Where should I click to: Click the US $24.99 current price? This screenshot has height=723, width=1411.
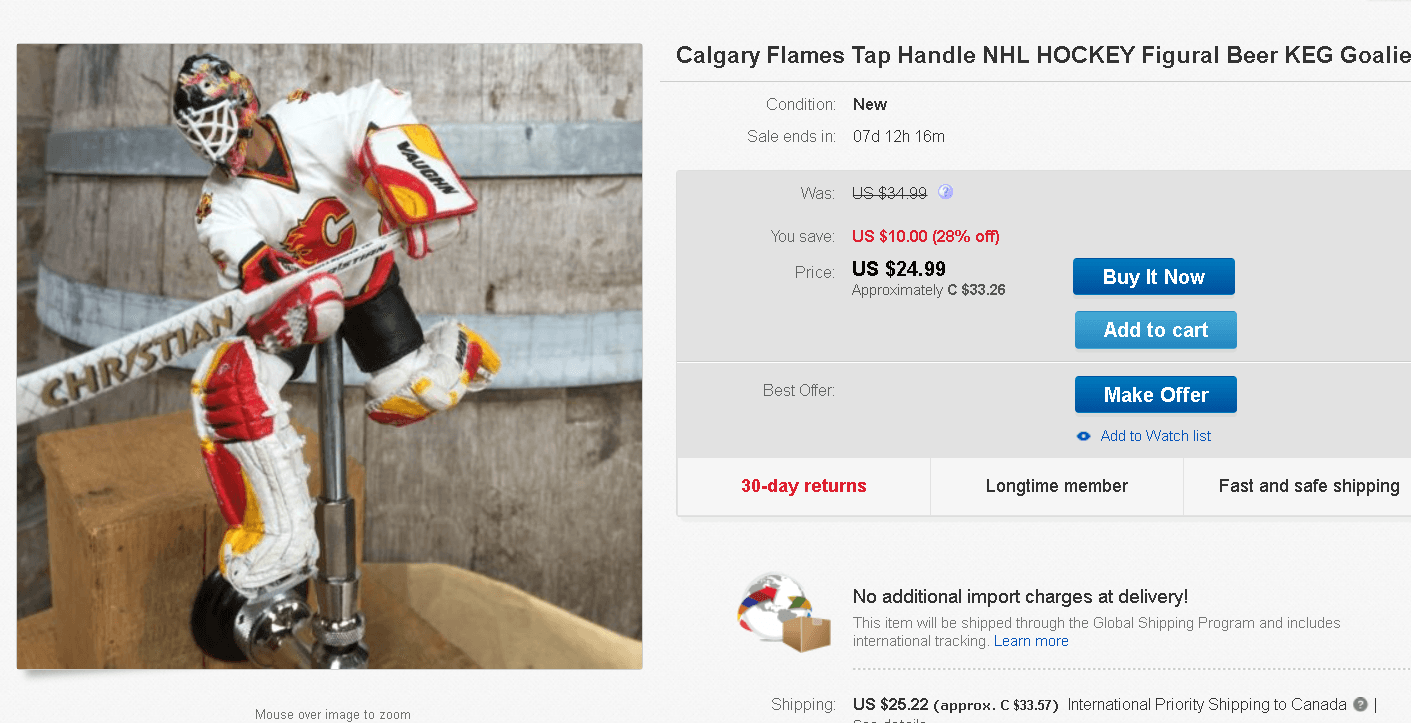[x=898, y=268]
